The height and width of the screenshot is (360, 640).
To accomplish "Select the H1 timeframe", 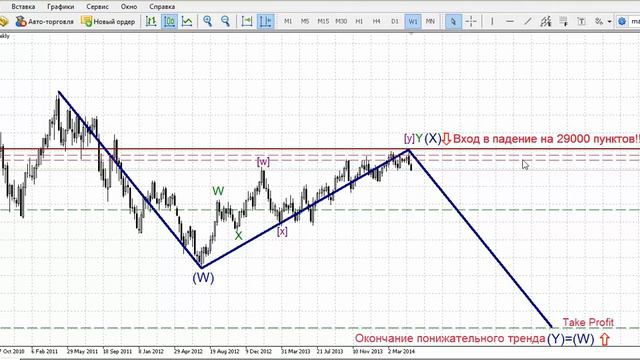I will tap(359, 21).
